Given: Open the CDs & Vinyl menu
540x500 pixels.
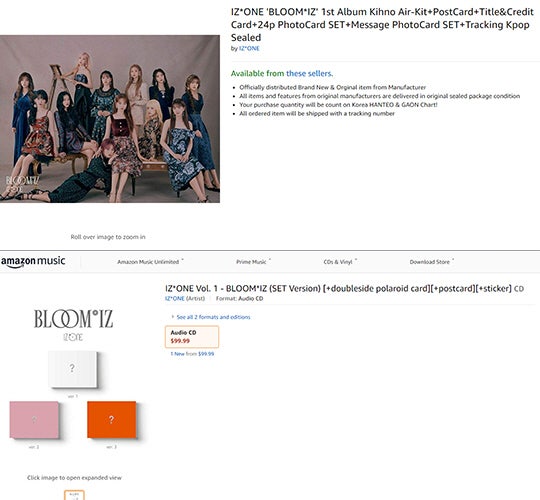Looking at the screenshot, I should coord(340,262).
